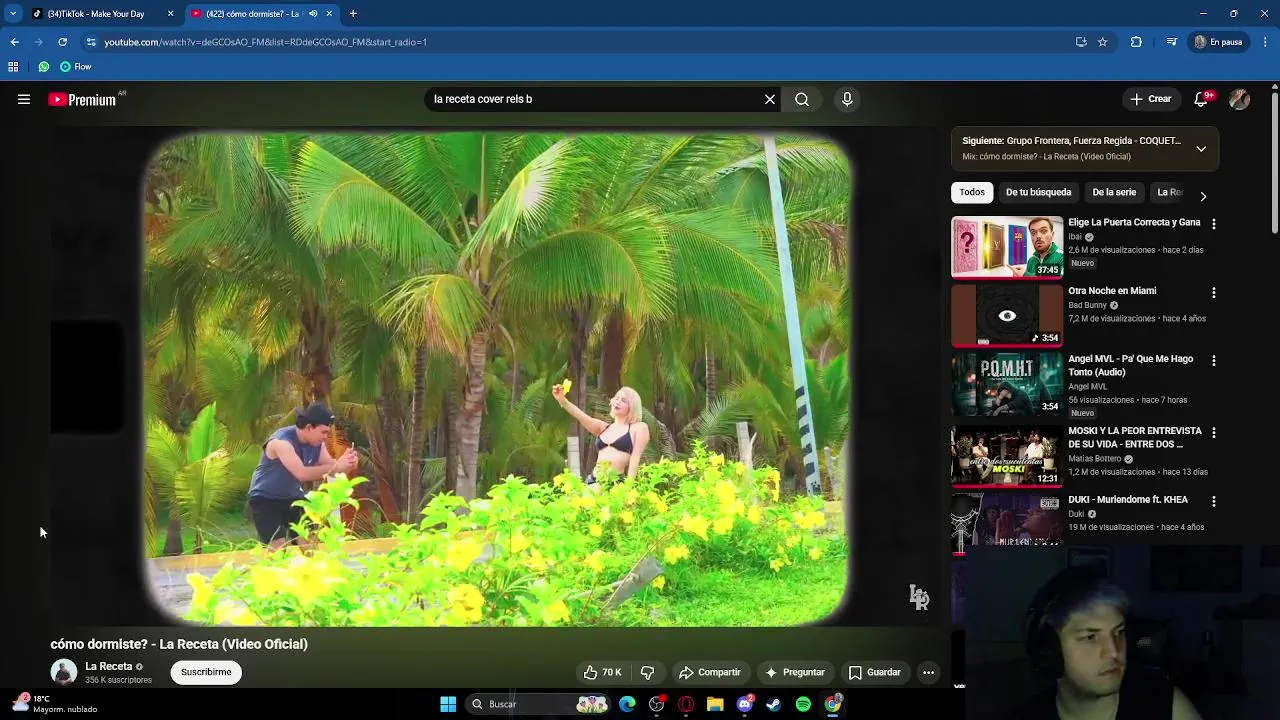
Task: Subscribe with the Suscribirme button
Action: [206, 672]
